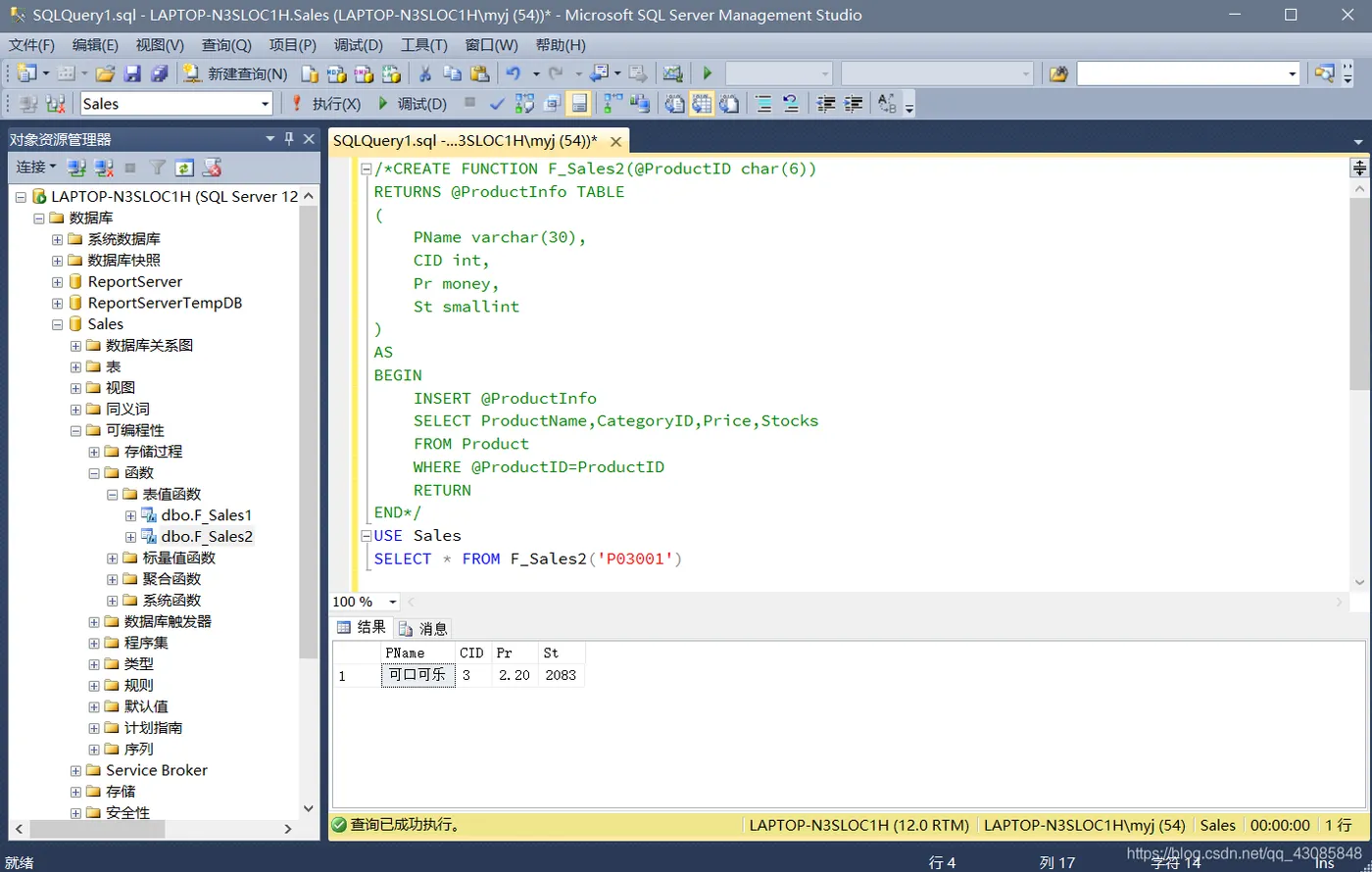Click the Cut scissors icon
The image size is (1372, 872).
pos(424,73)
